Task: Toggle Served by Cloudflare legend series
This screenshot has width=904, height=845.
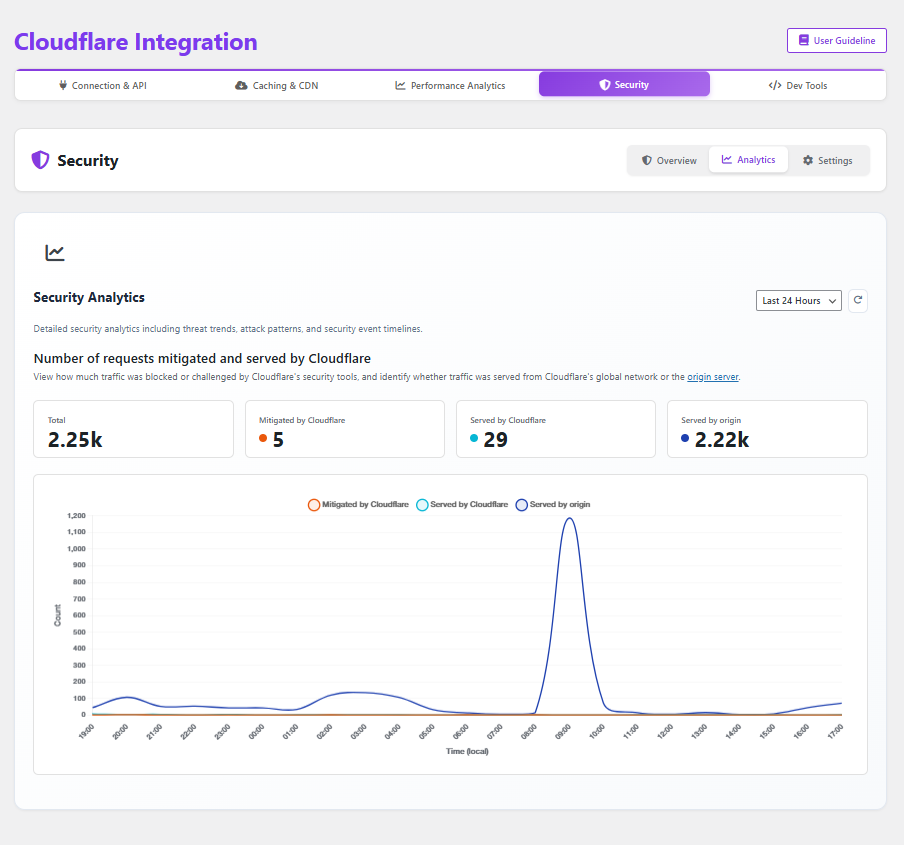Action: [x=462, y=505]
